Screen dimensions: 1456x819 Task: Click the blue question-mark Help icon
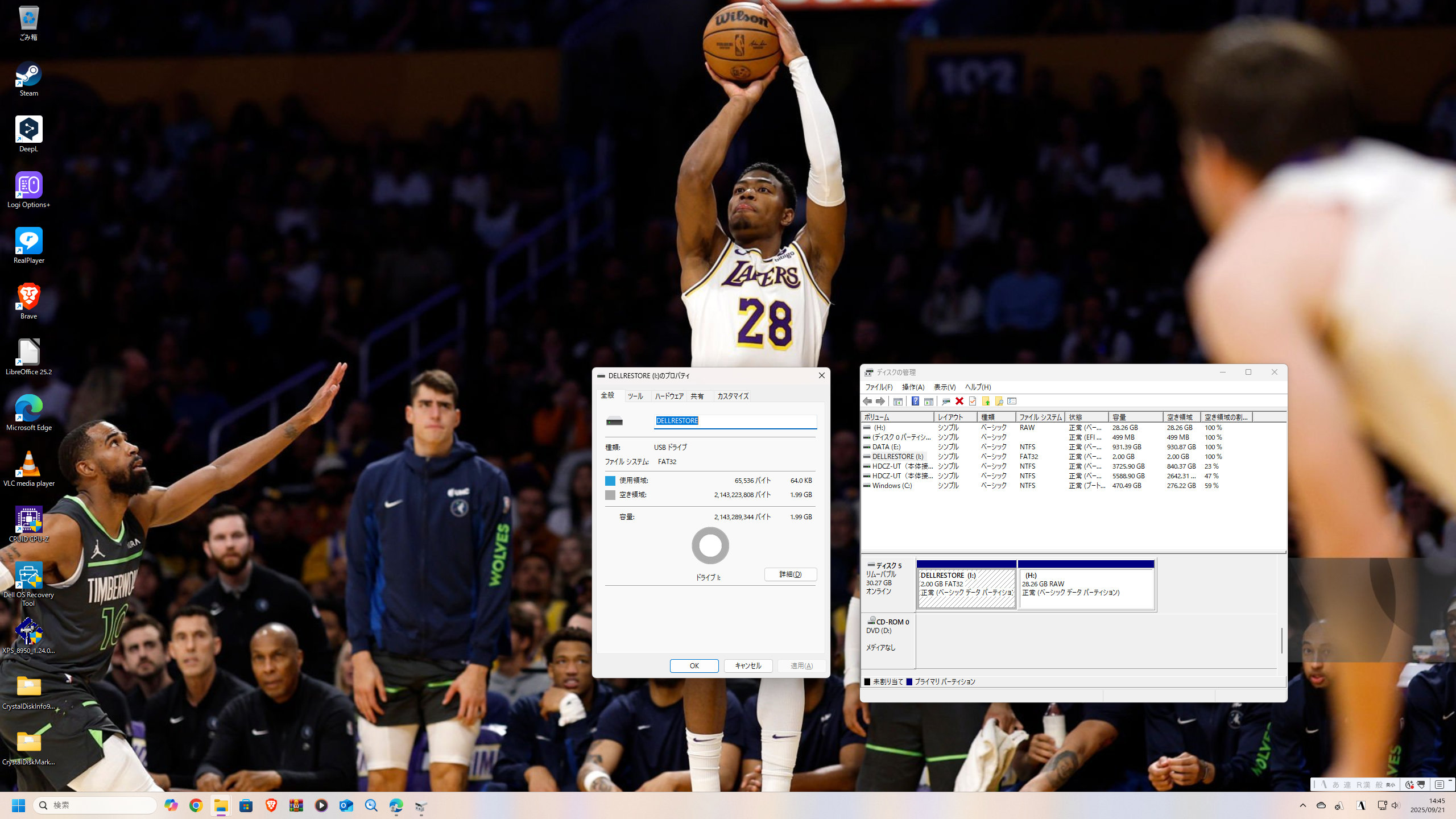point(915,401)
